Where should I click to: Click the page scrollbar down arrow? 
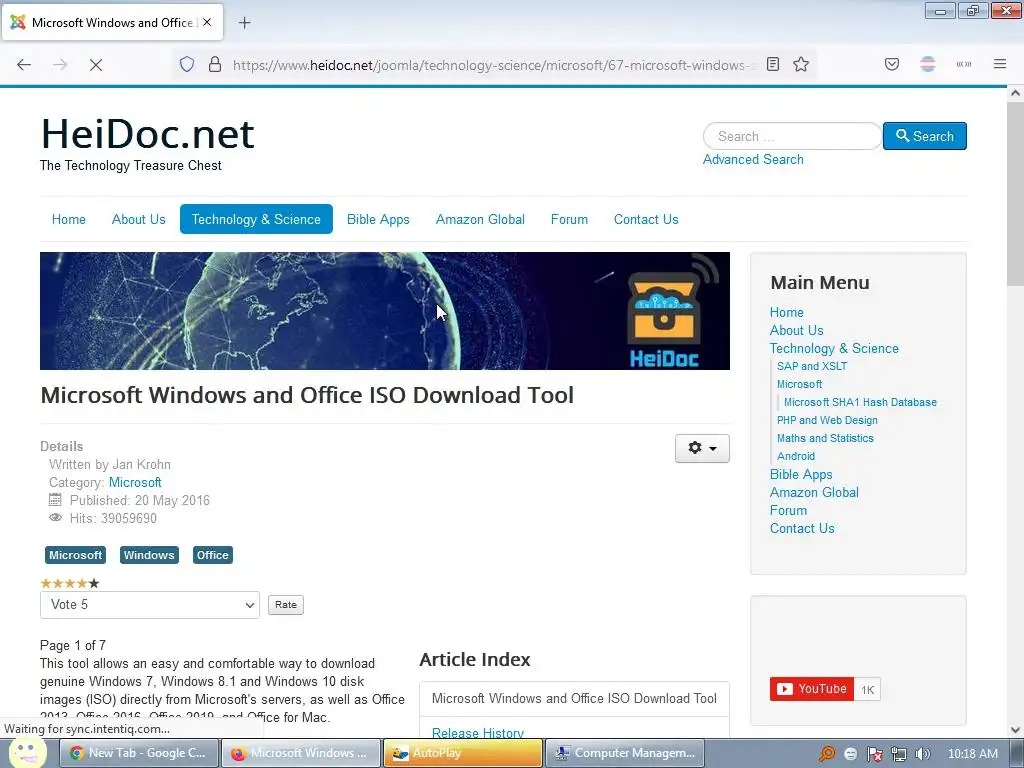click(x=1015, y=730)
